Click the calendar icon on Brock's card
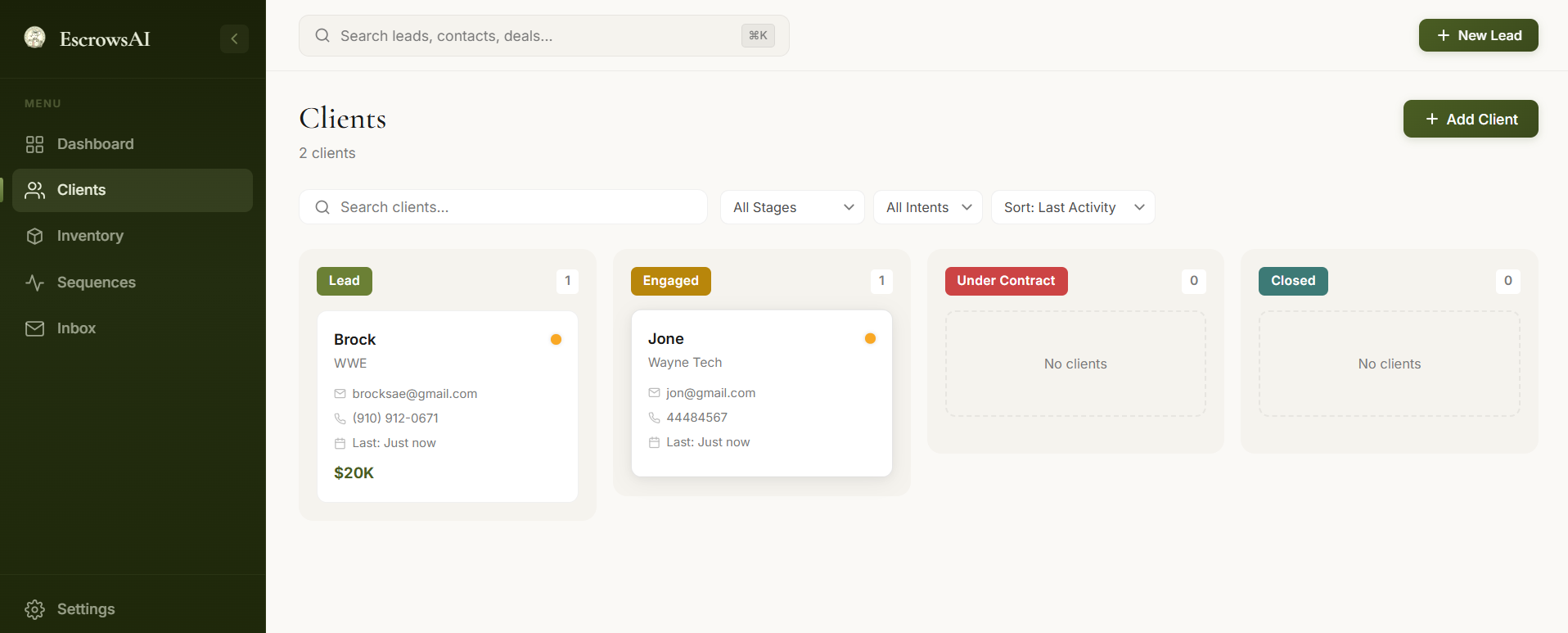Screen dimensions: 1568x633 (340, 443)
